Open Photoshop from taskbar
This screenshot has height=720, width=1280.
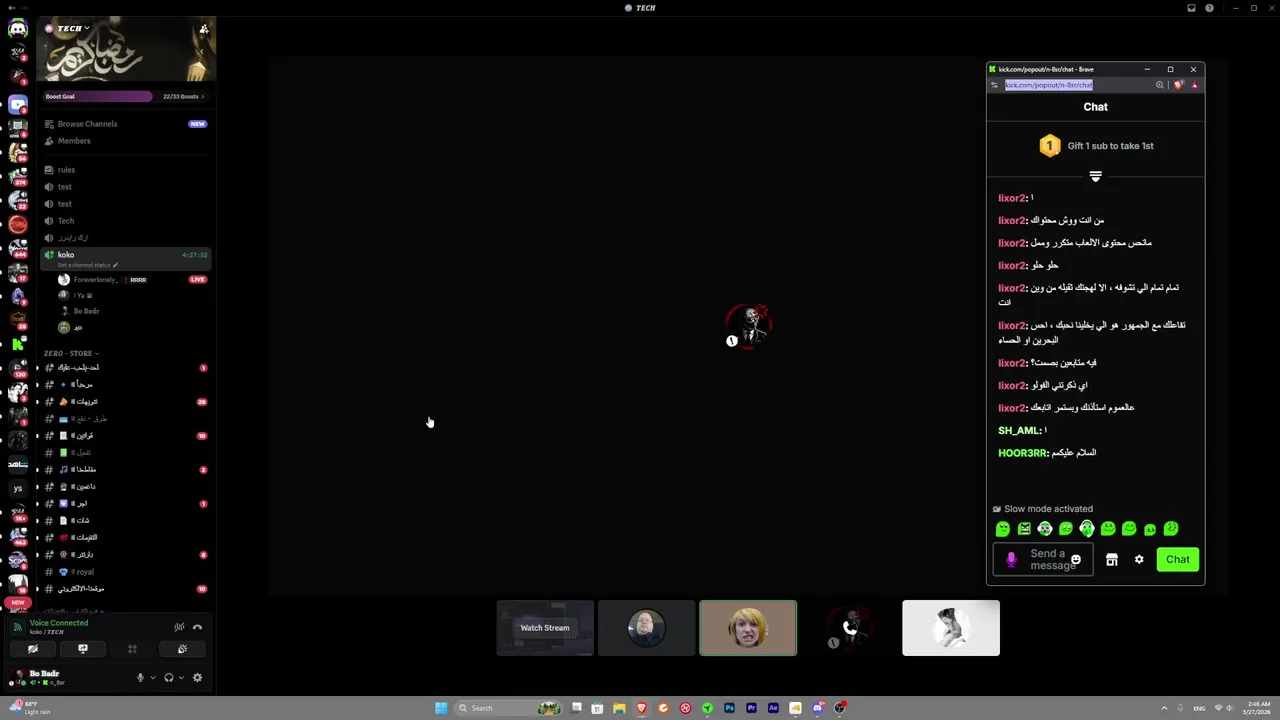(x=729, y=708)
